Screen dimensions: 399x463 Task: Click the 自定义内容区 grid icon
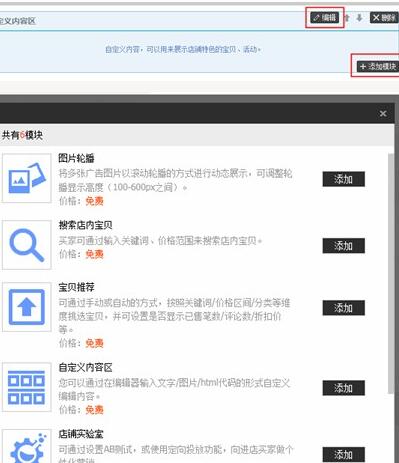(x=27, y=387)
